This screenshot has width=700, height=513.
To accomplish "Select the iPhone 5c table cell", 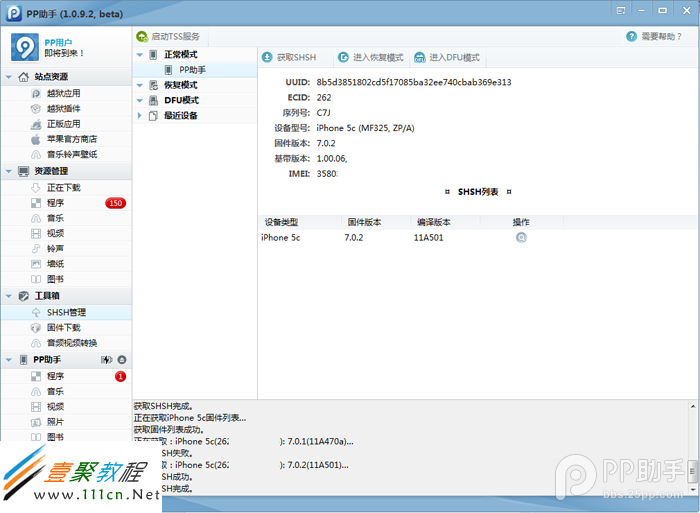I will click(x=281, y=238).
